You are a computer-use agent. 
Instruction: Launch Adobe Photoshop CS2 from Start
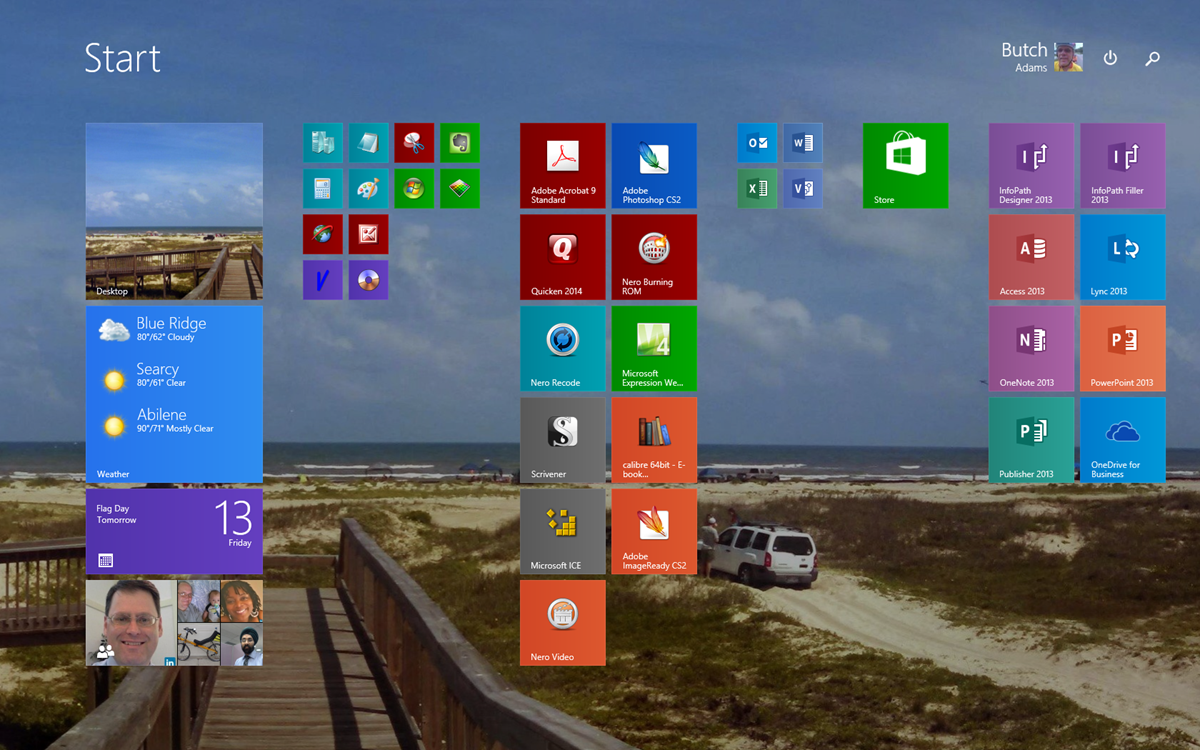click(654, 166)
